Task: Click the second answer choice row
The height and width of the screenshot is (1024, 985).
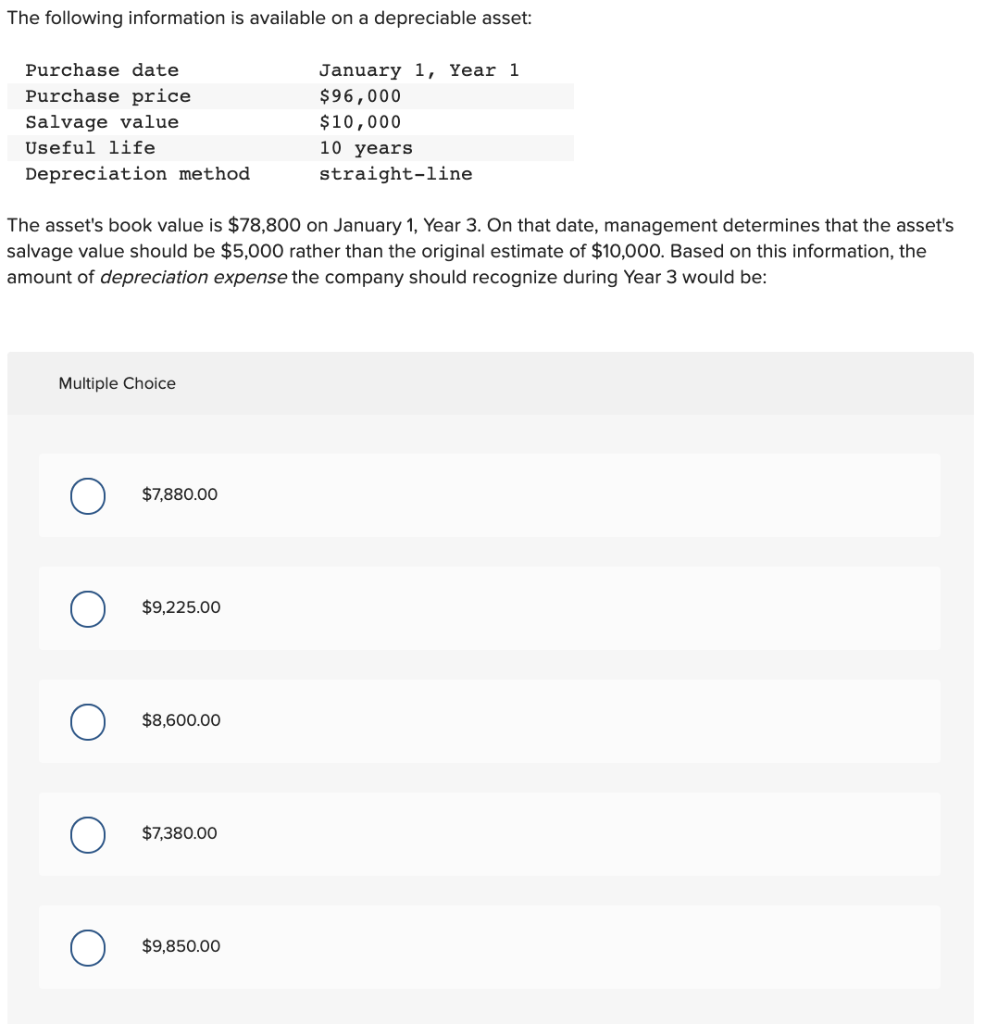Action: tap(490, 608)
